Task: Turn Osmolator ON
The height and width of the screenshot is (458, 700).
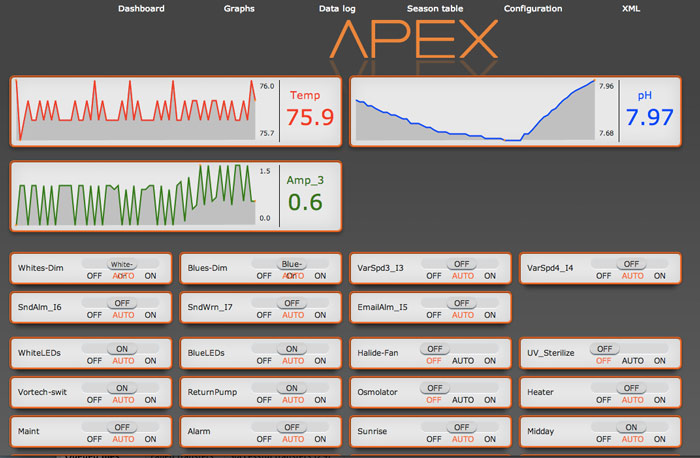Action: pos(490,400)
